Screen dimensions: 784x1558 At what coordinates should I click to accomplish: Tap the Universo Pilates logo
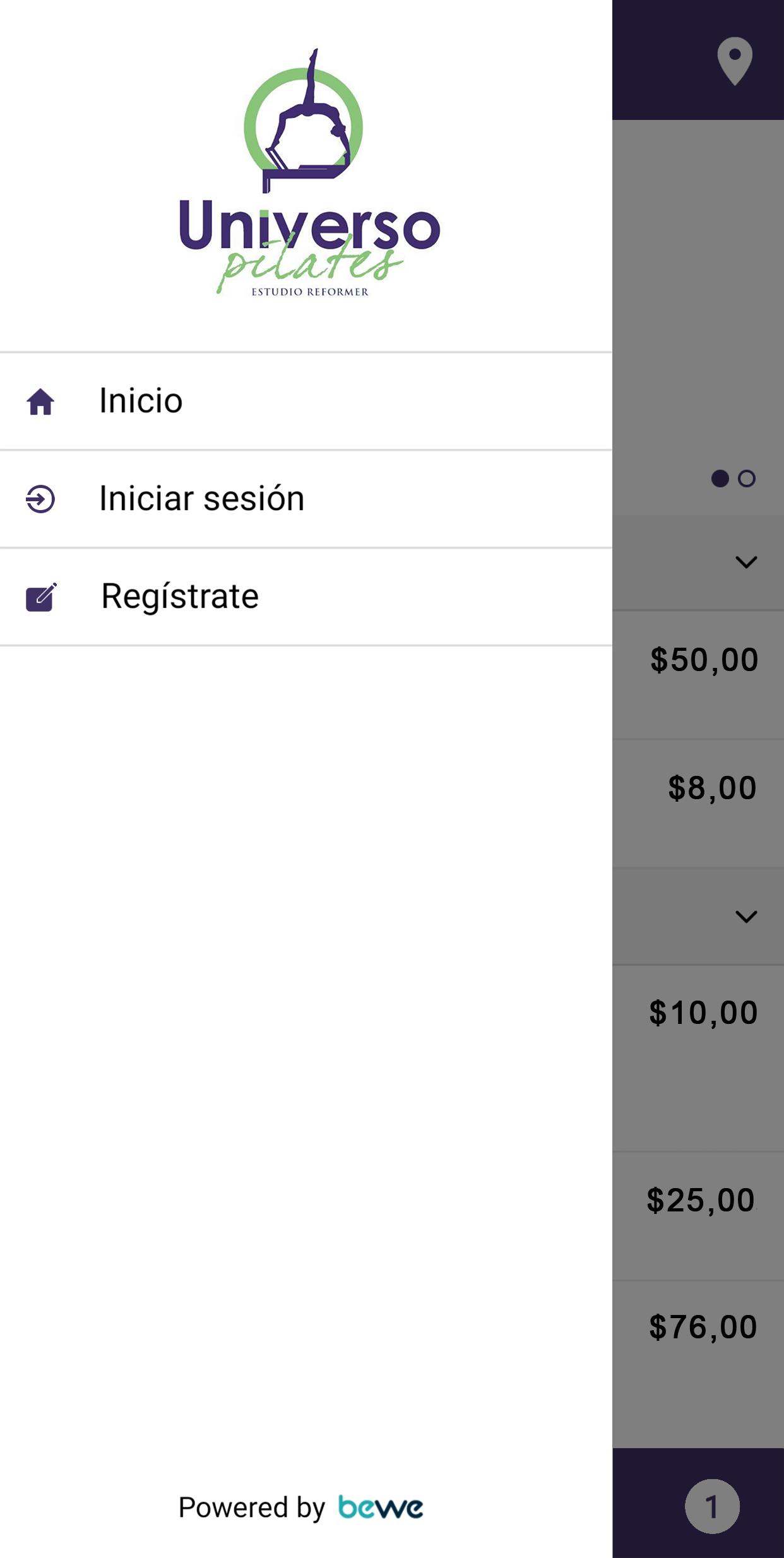309,172
